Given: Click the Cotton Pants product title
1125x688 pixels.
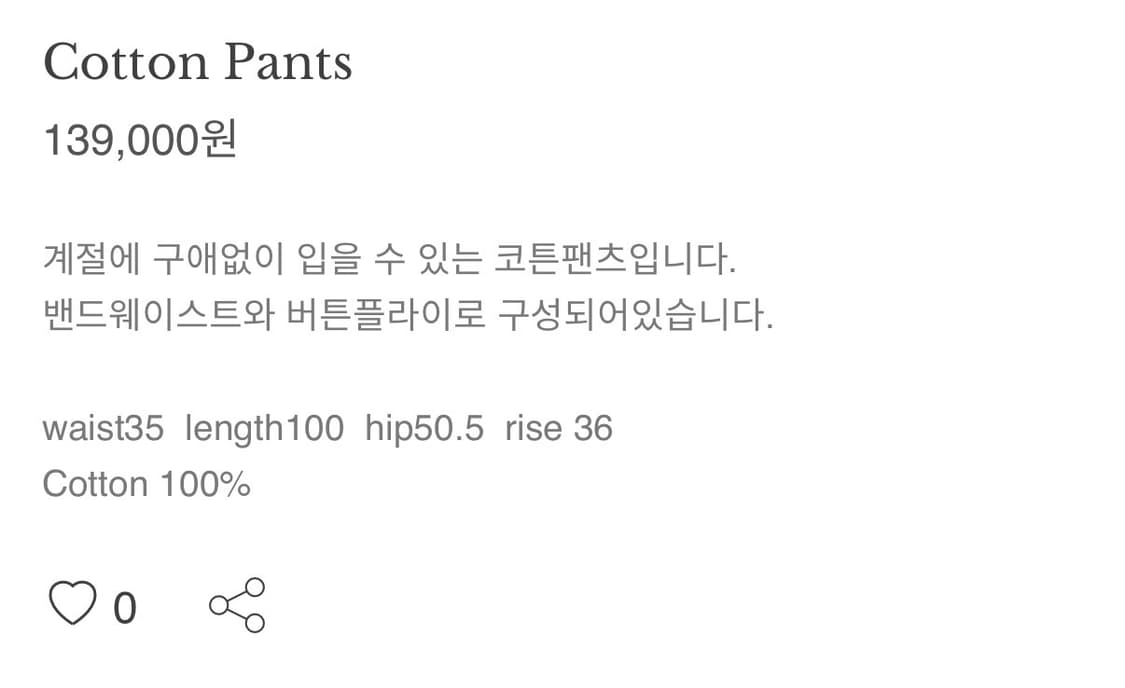Looking at the screenshot, I should coord(198,62).
